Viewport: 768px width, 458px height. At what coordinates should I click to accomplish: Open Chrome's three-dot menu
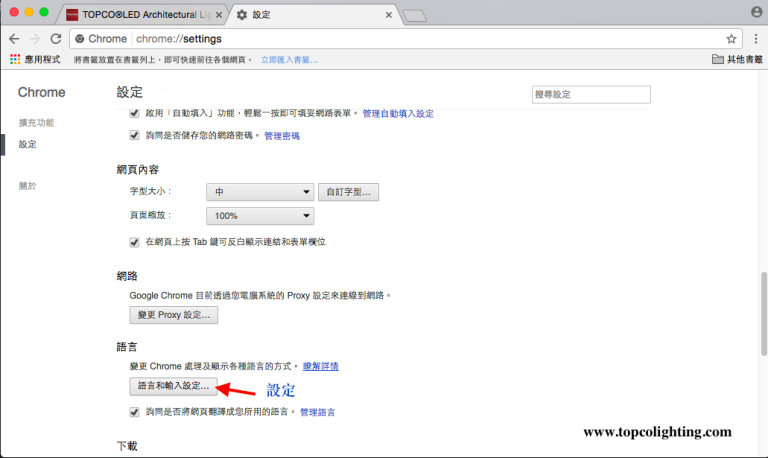[x=756, y=39]
